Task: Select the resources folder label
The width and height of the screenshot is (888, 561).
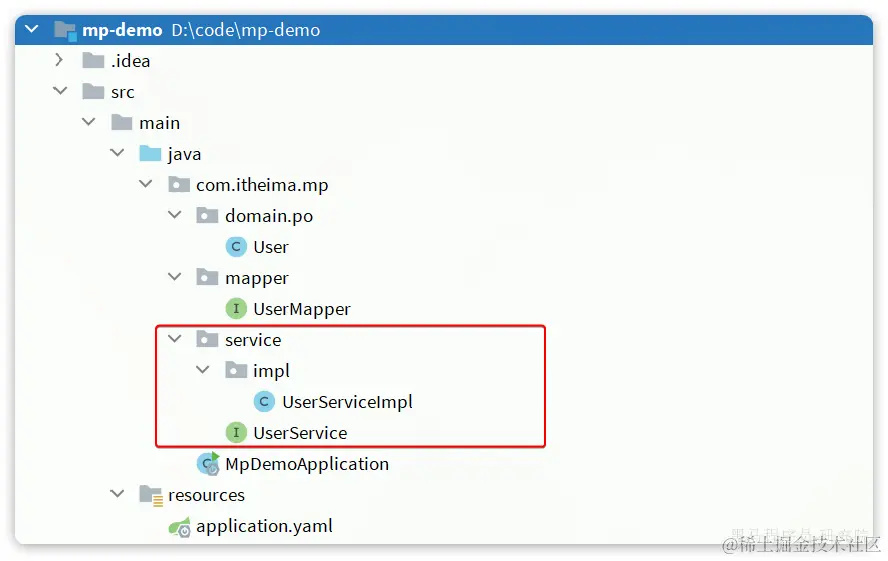Action: point(206,495)
